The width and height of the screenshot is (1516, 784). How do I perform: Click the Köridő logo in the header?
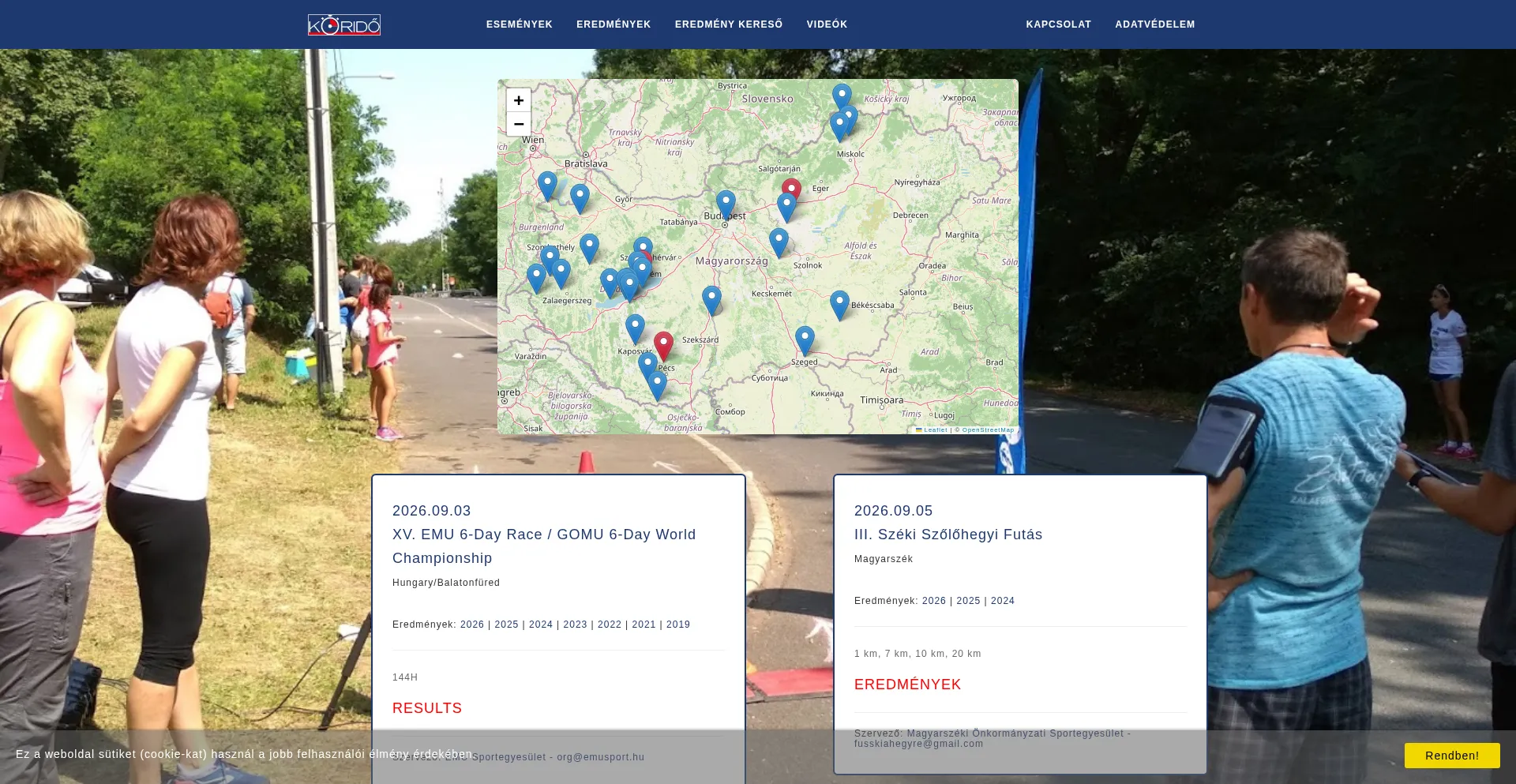[344, 25]
